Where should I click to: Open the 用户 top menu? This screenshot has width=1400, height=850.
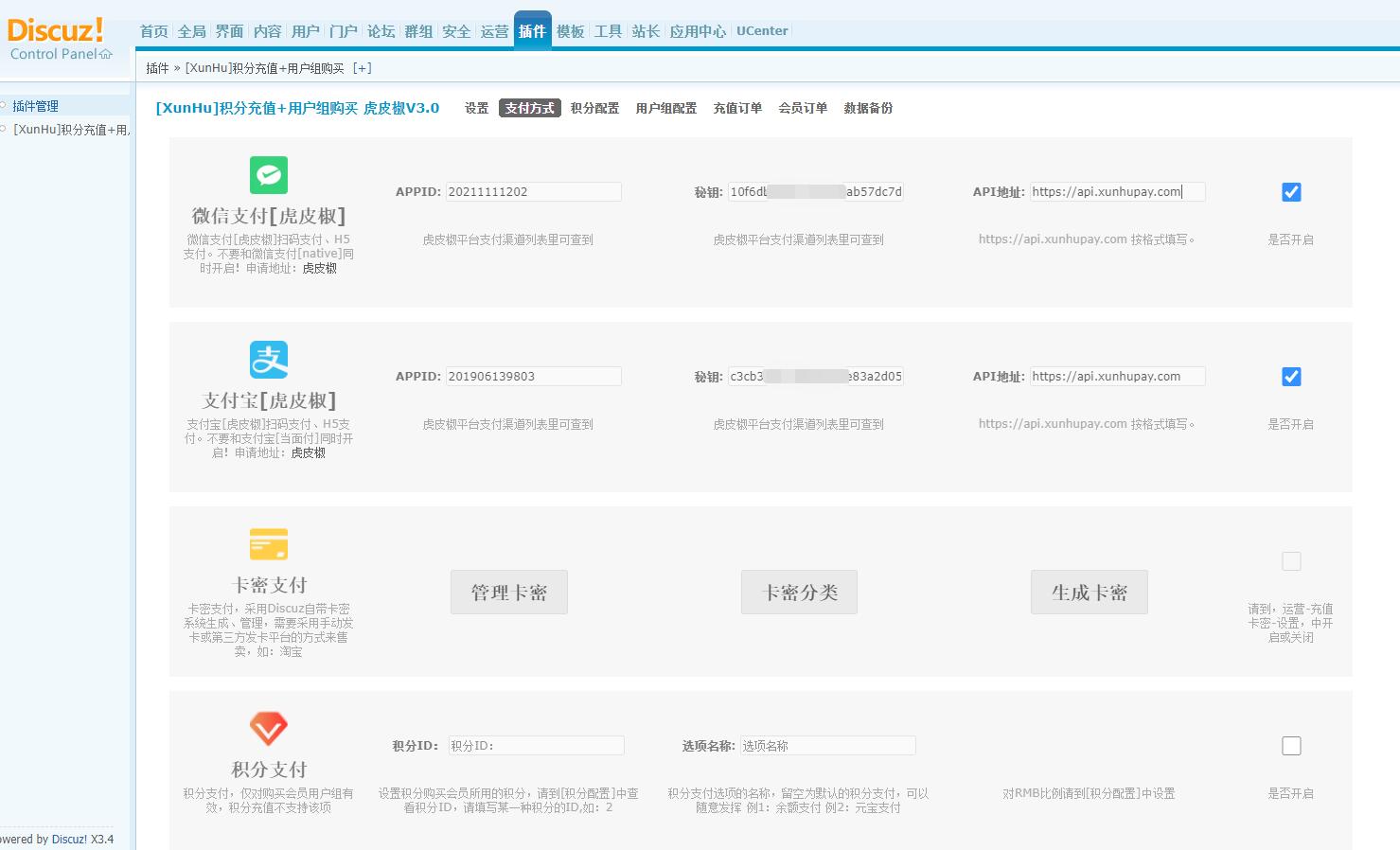306,31
